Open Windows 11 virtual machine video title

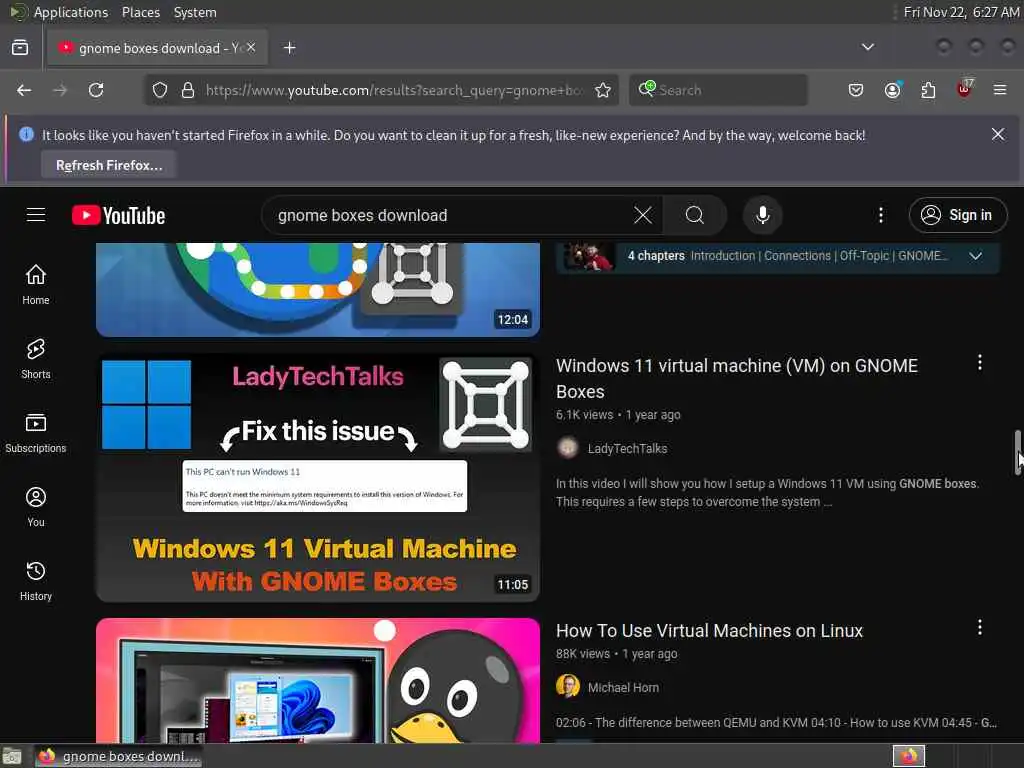[737, 379]
